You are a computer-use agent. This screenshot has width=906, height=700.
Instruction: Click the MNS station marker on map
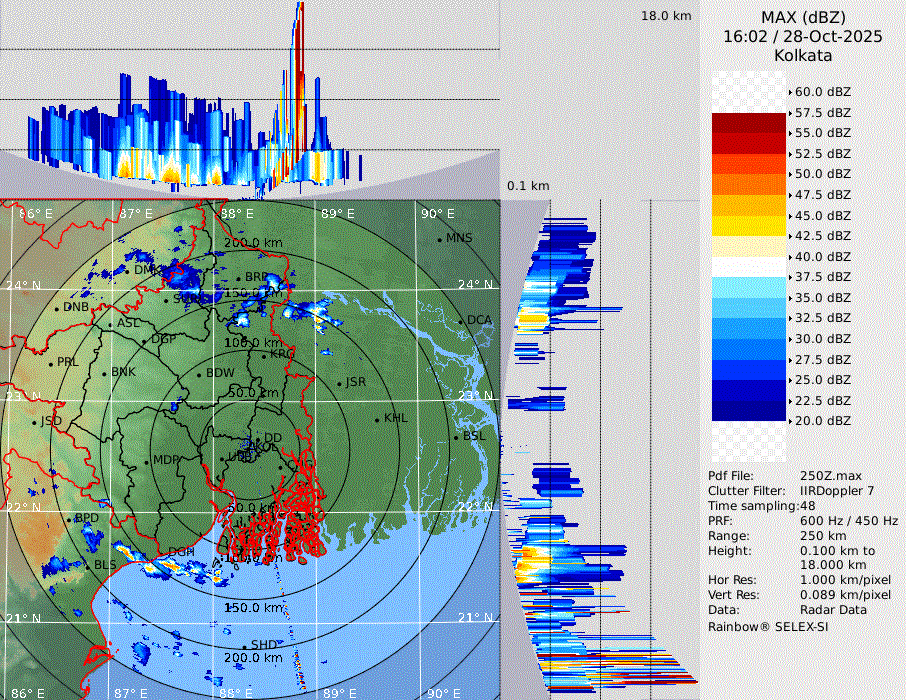[x=440, y=239]
